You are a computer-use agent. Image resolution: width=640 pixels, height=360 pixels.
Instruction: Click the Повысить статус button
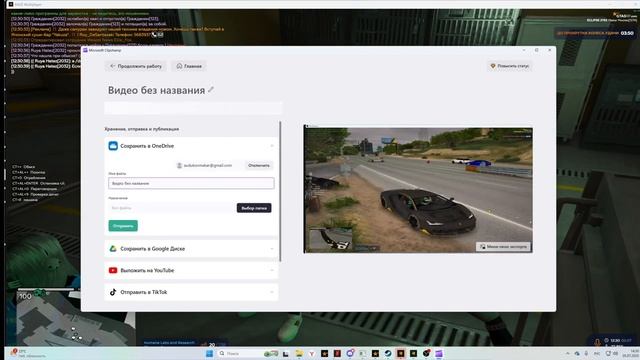tap(509, 66)
